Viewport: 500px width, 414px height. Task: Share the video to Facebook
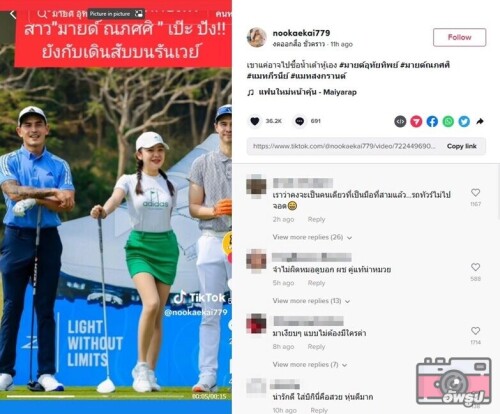tap(432, 122)
